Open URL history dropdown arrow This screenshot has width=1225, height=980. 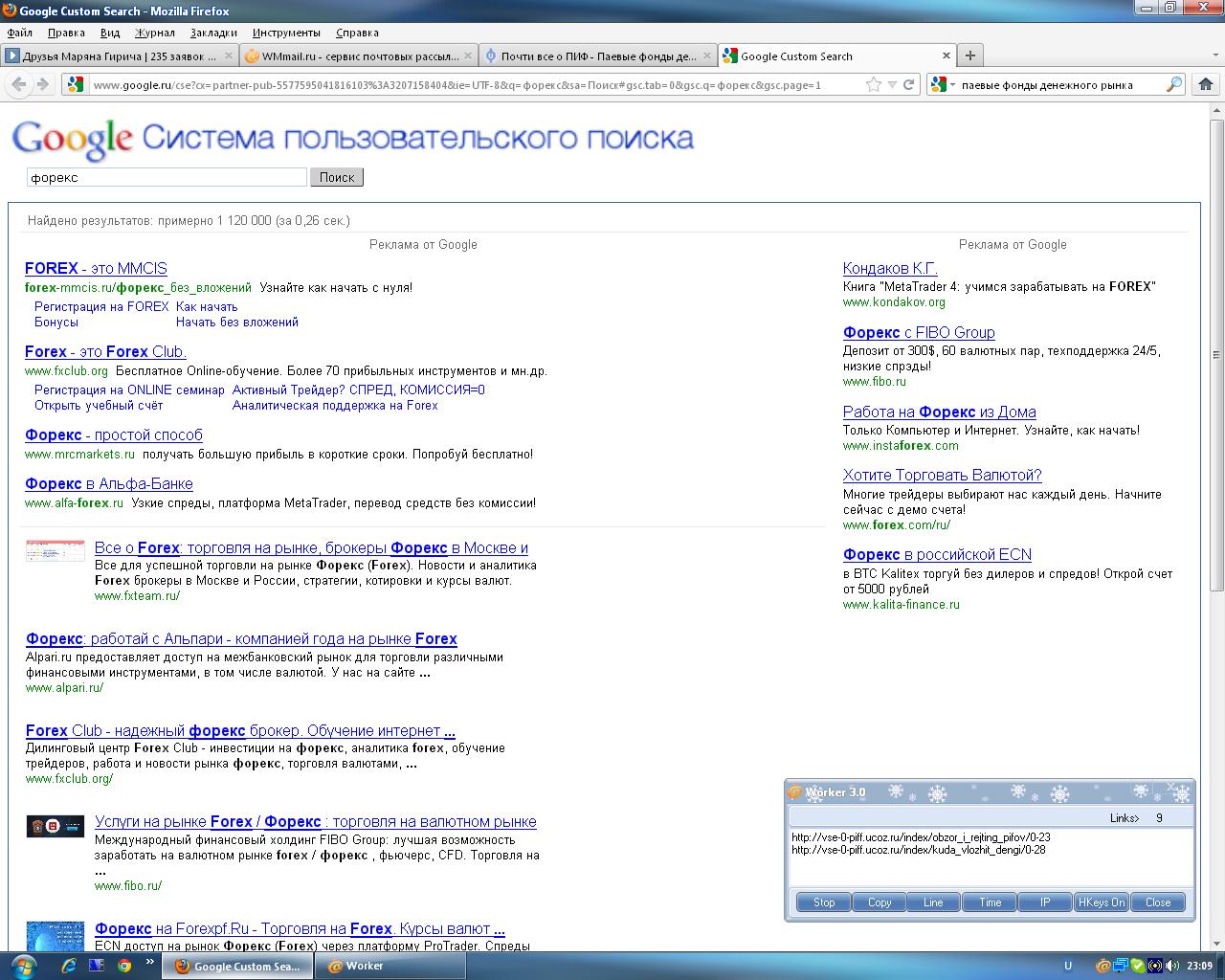[x=892, y=84]
